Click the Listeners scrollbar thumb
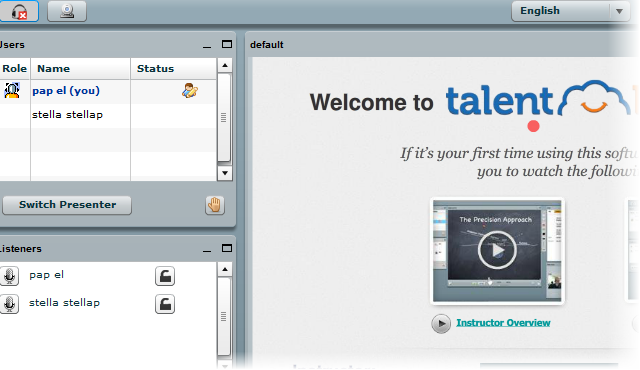The image size is (640, 370). click(x=224, y=317)
